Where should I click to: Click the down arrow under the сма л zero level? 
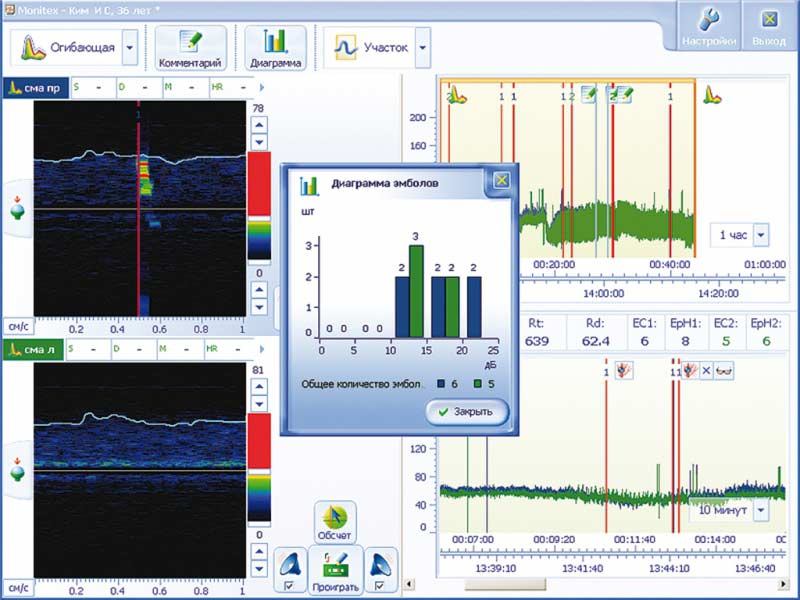(x=259, y=568)
